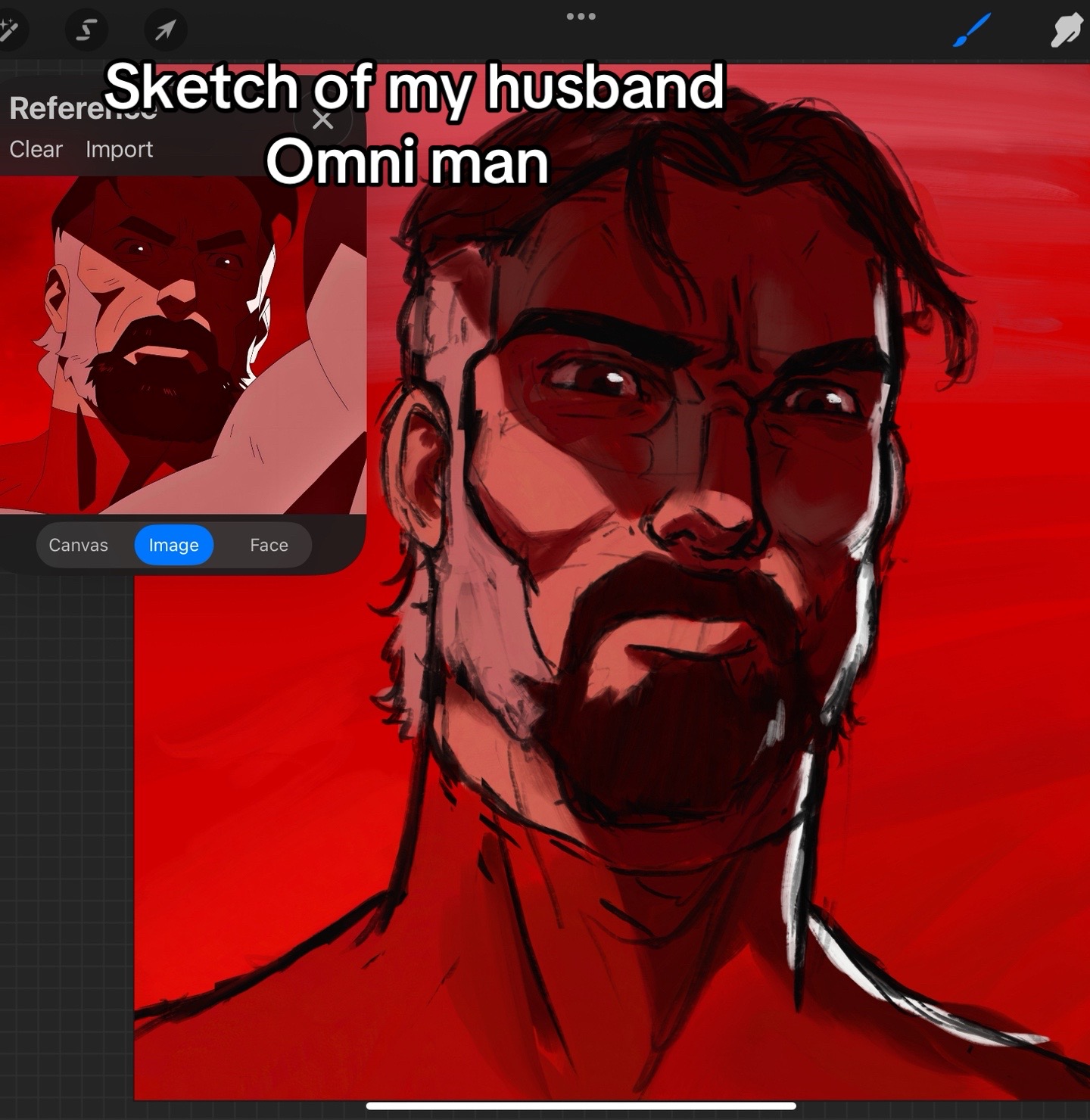Switch reference mode to Face
This screenshot has height=1120, width=1090.
pyautogui.click(x=269, y=545)
